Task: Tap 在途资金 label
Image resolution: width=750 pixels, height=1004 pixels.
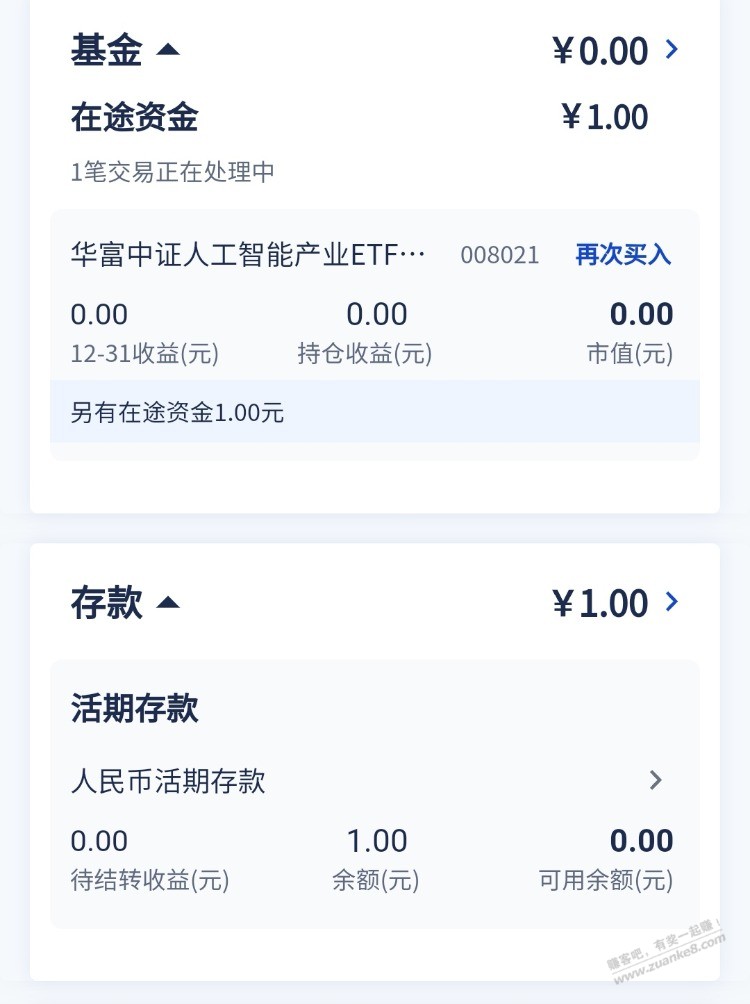Action: (x=134, y=117)
